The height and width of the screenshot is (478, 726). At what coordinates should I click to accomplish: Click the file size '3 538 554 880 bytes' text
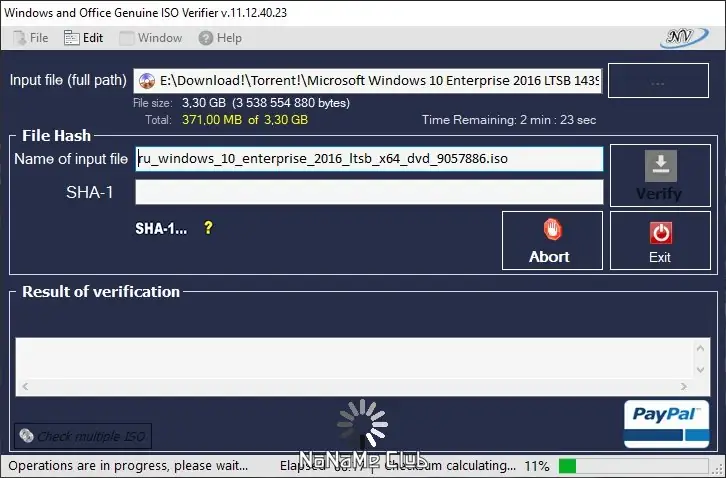[x=291, y=103]
